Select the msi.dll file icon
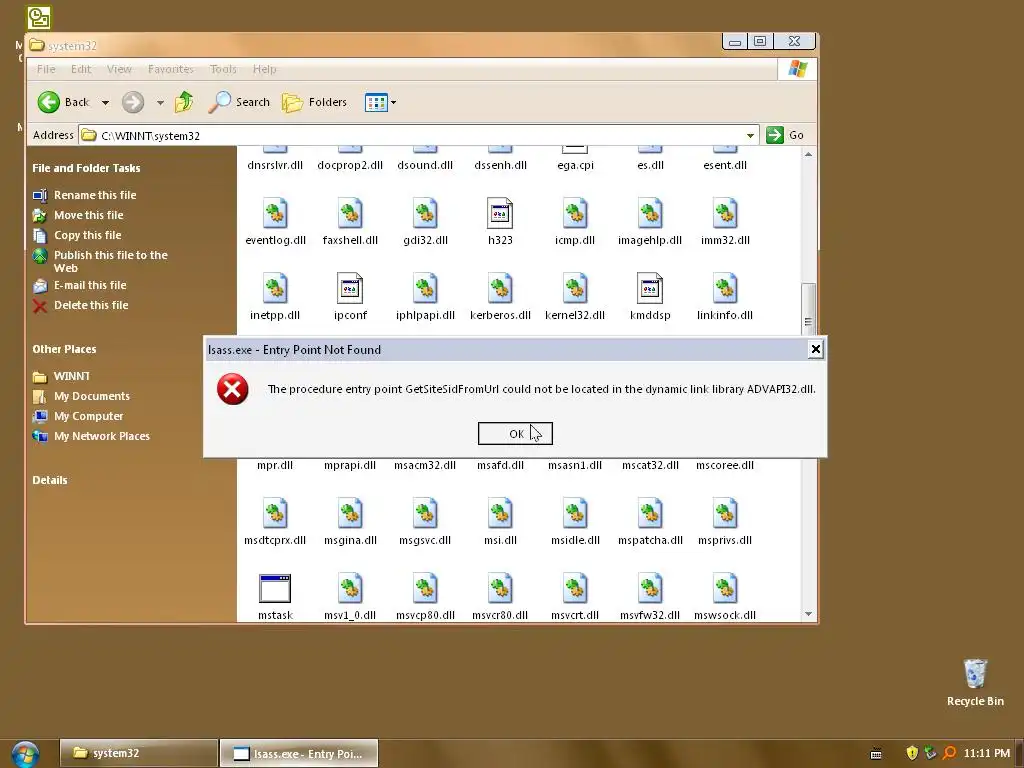The width and height of the screenshot is (1024, 768). coord(500,513)
